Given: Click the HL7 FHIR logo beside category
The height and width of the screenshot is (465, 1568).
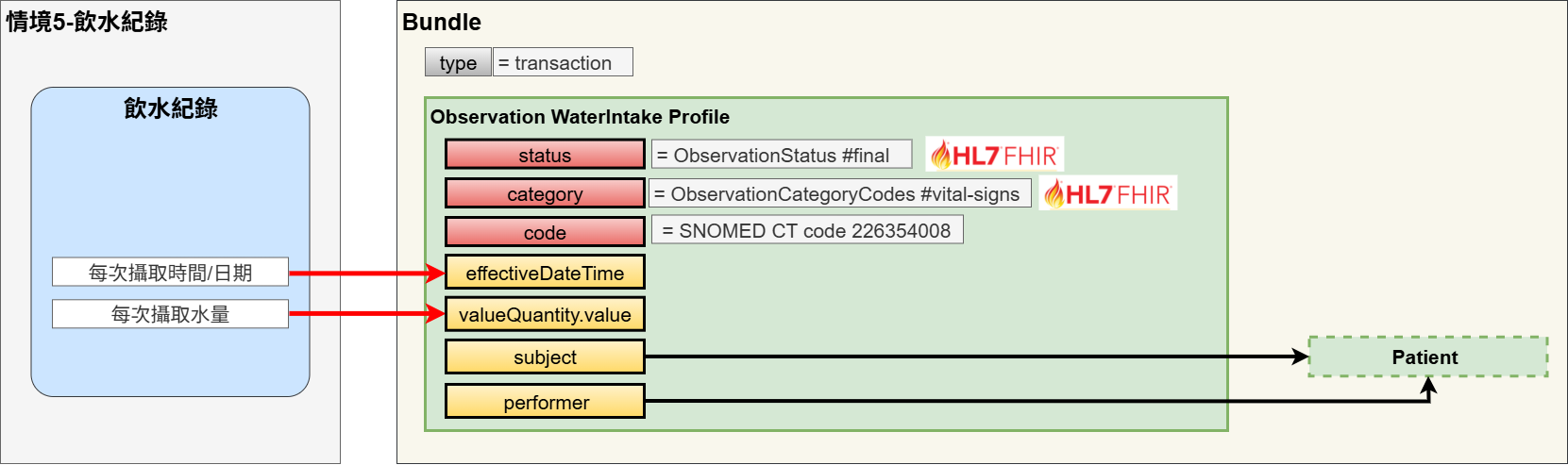Looking at the screenshot, I should coord(1107,194).
